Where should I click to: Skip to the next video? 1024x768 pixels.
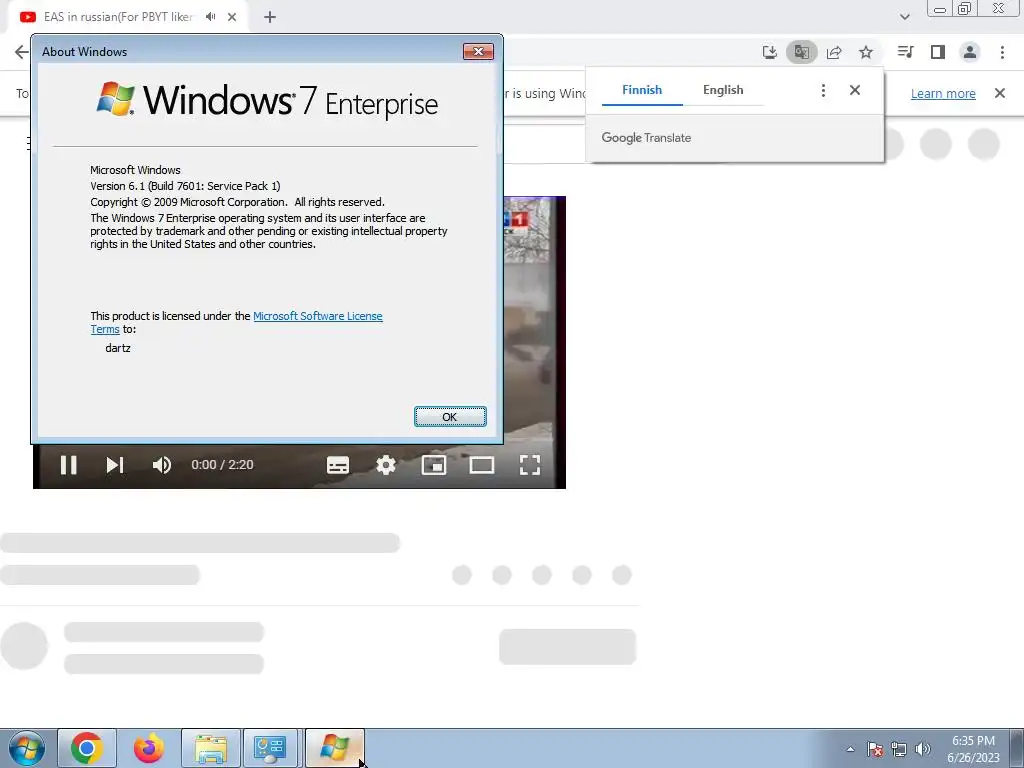pos(115,465)
